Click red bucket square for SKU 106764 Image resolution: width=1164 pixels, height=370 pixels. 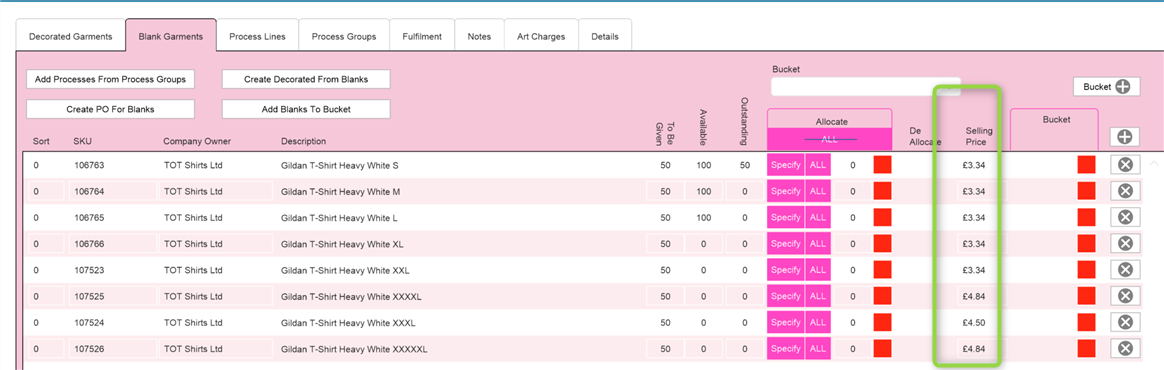pyautogui.click(x=1087, y=191)
